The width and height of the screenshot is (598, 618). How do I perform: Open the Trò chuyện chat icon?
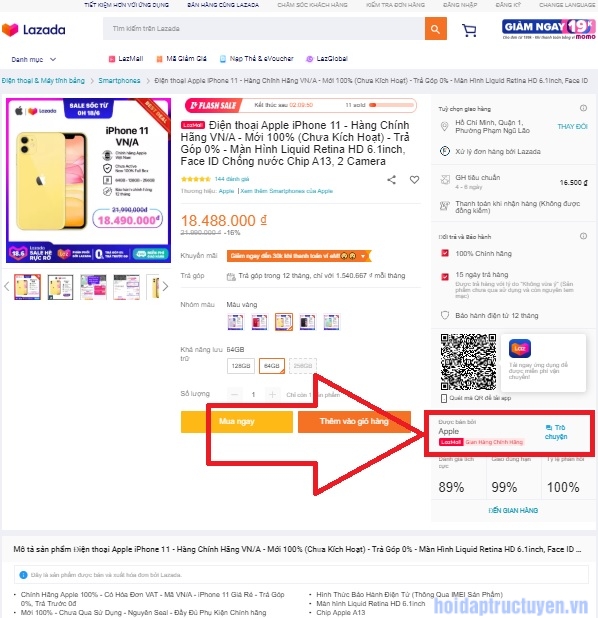click(549, 428)
